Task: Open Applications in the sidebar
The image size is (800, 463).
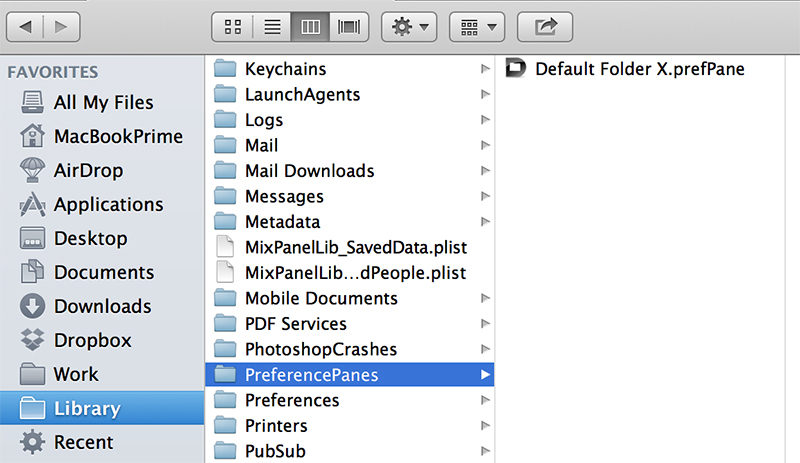Action: coord(102,204)
